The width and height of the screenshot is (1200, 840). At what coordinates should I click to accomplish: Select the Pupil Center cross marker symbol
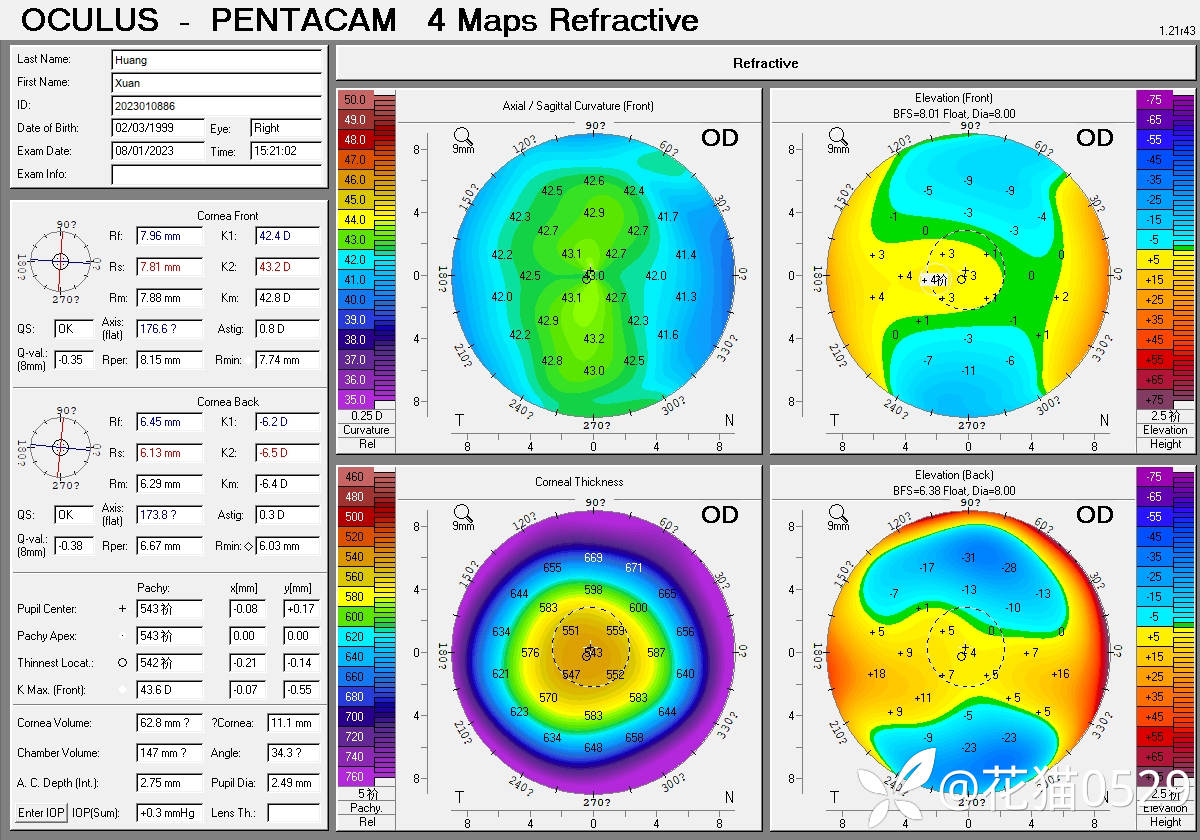[123, 608]
